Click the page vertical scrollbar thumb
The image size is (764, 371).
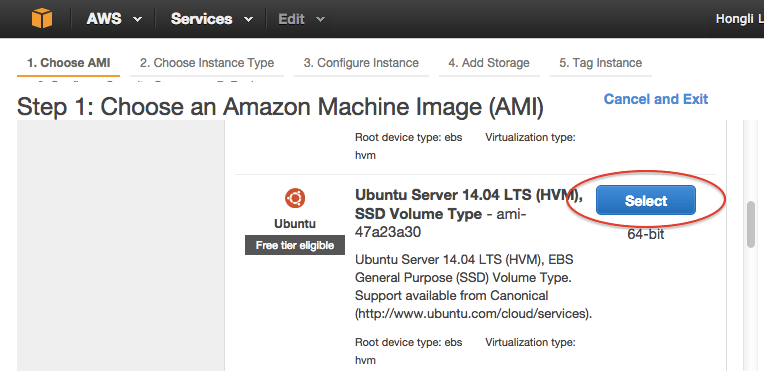[751, 225]
